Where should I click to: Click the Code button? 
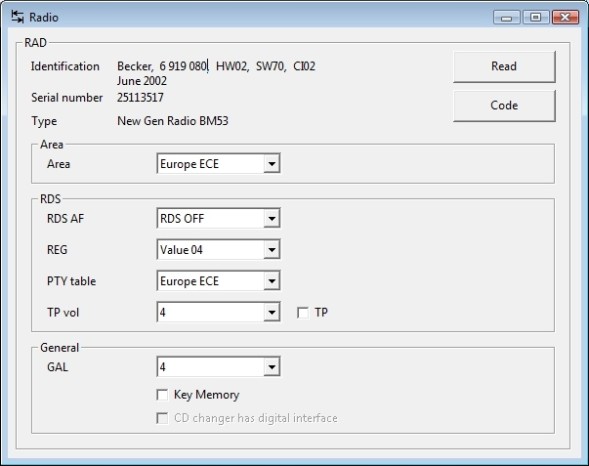tap(504, 106)
